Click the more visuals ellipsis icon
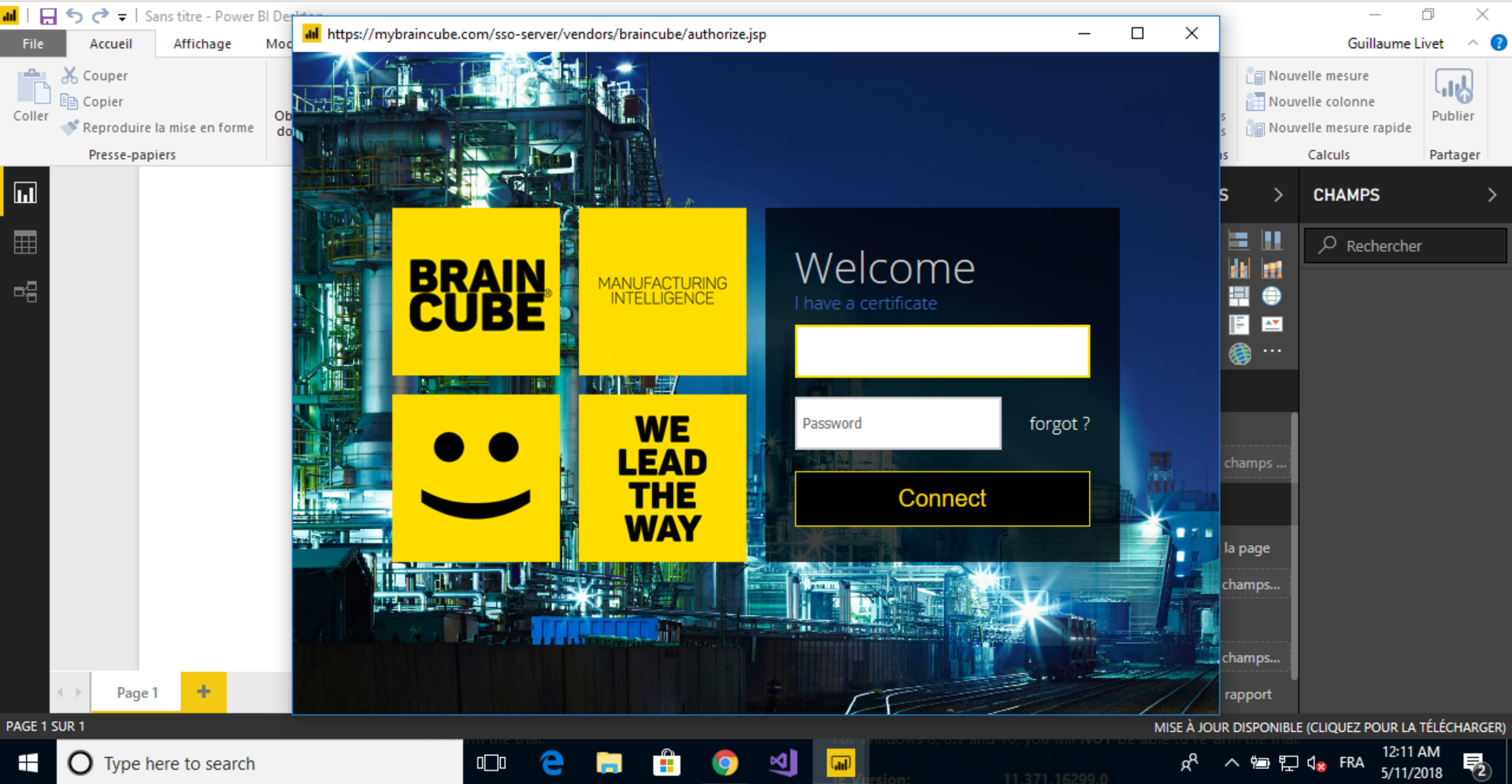Viewport: 1512px width, 784px height. point(1272,351)
